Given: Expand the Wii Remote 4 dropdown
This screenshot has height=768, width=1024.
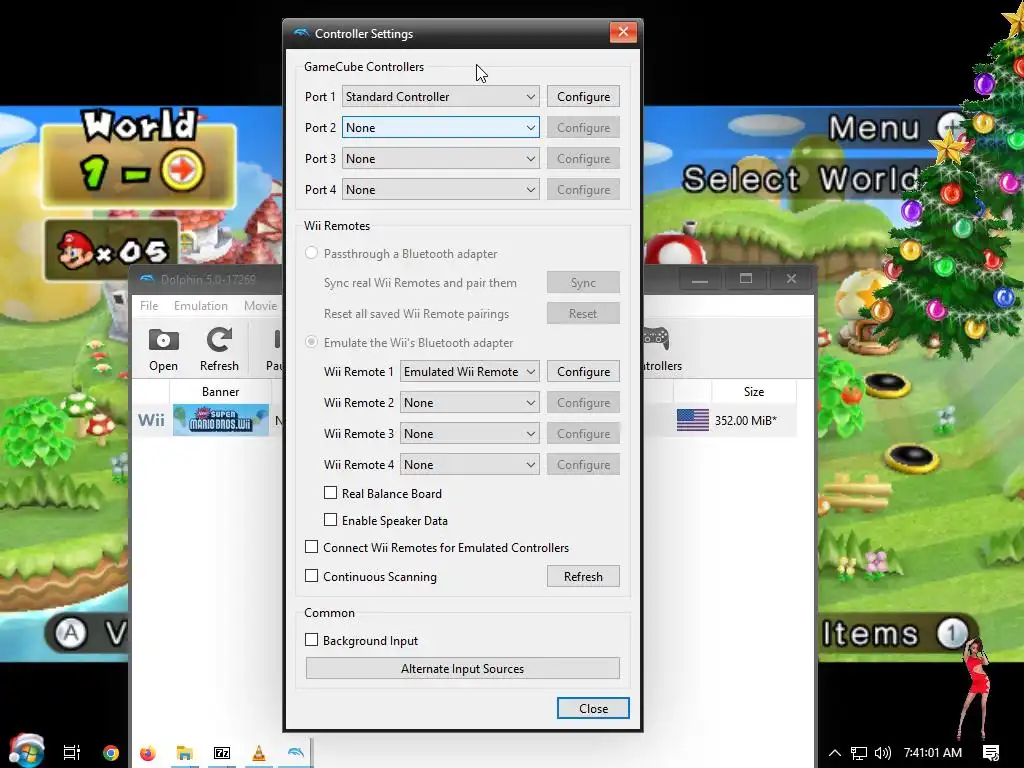Looking at the screenshot, I should tap(470, 464).
